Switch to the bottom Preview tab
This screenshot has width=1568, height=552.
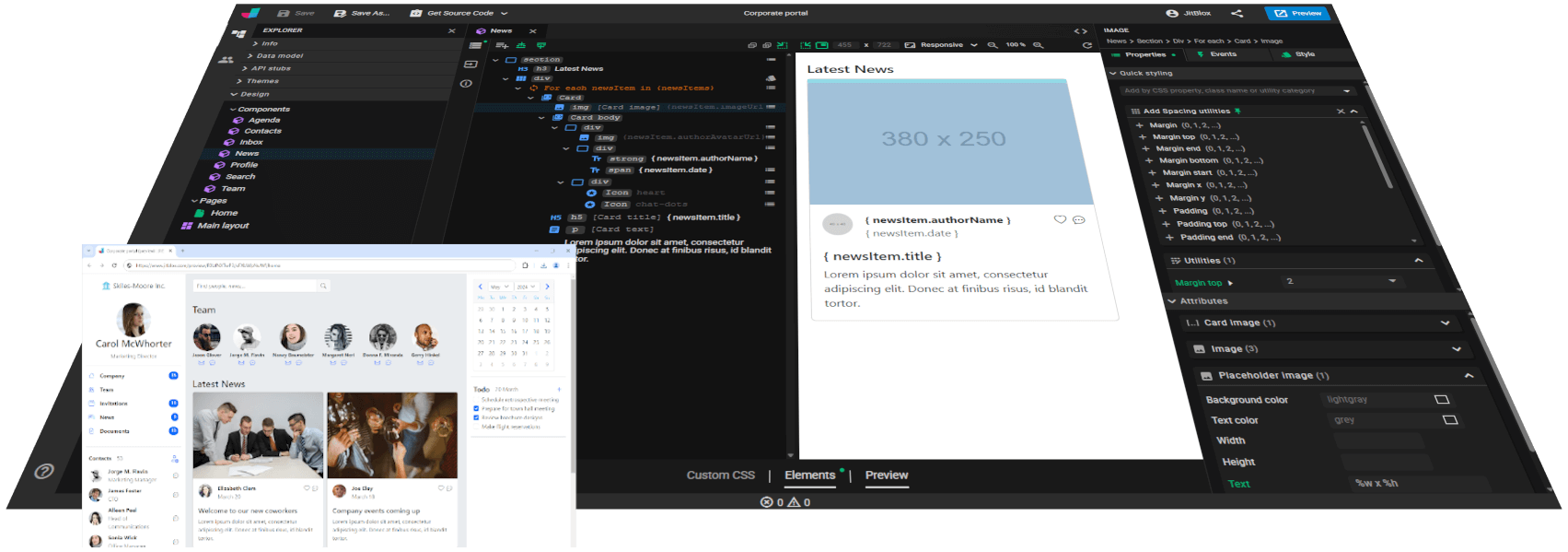[887, 476]
